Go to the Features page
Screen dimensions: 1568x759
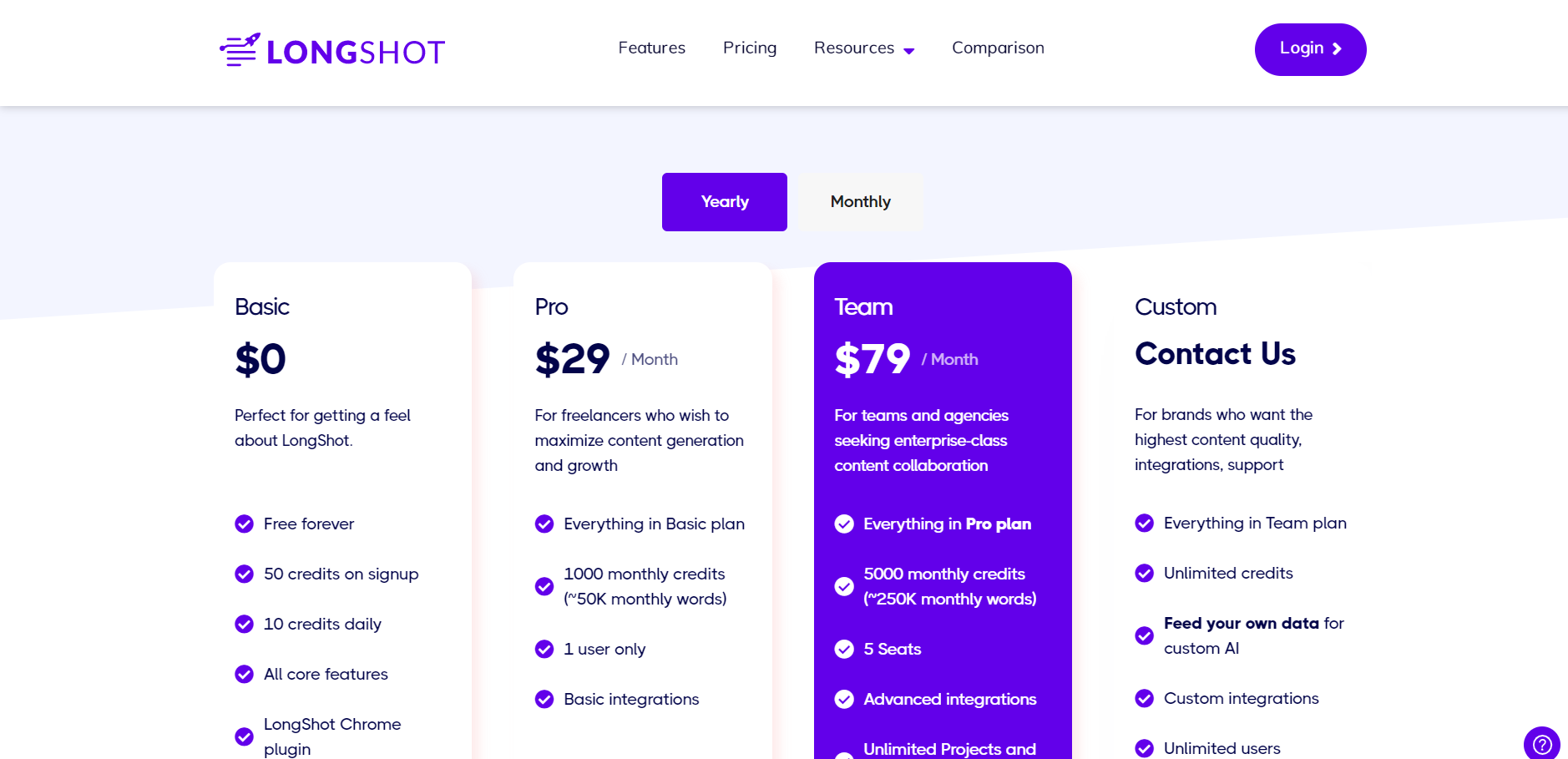tap(651, 48)
